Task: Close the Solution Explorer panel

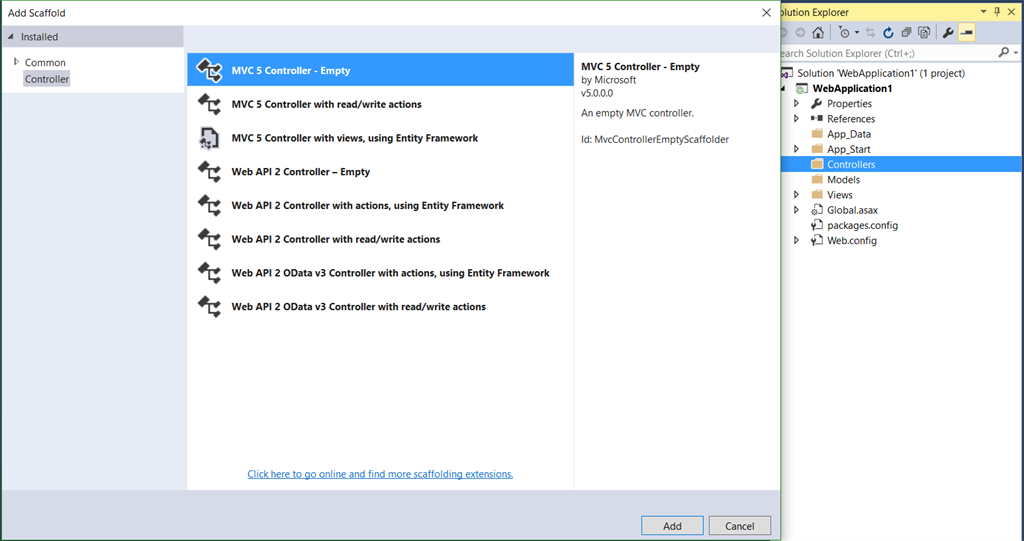Action: [1012, 12]
